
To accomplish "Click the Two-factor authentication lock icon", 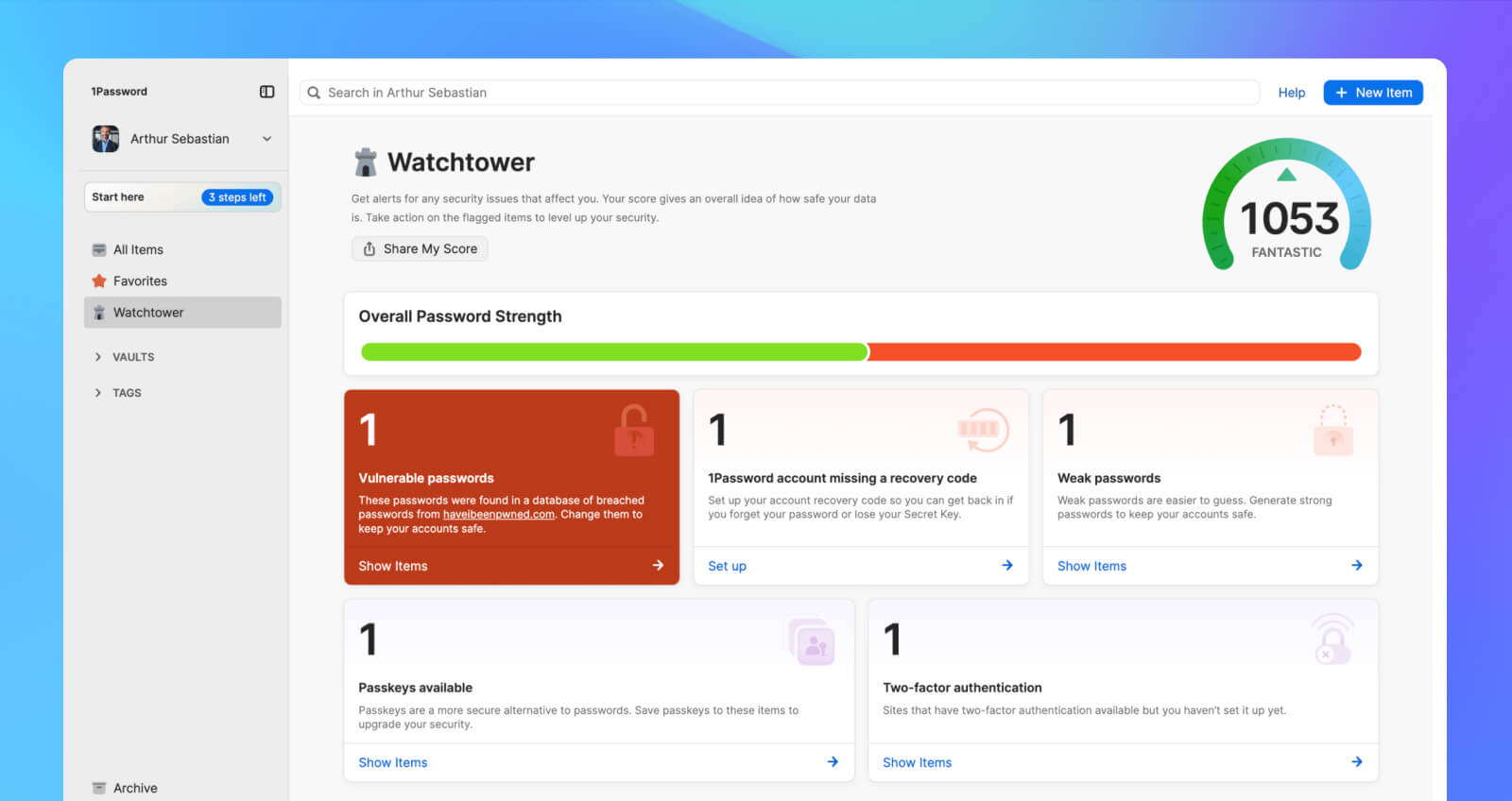I will tap(1332, 639).
